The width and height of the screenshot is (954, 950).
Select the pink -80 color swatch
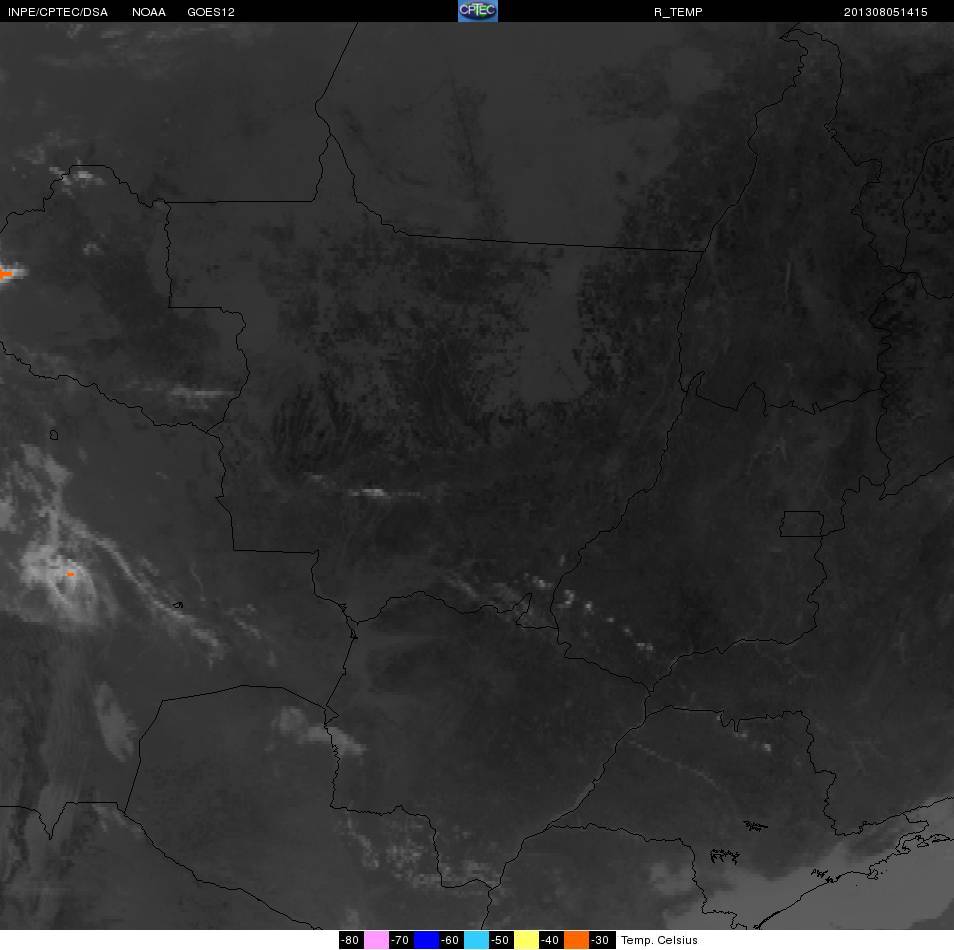coord(376,940)
